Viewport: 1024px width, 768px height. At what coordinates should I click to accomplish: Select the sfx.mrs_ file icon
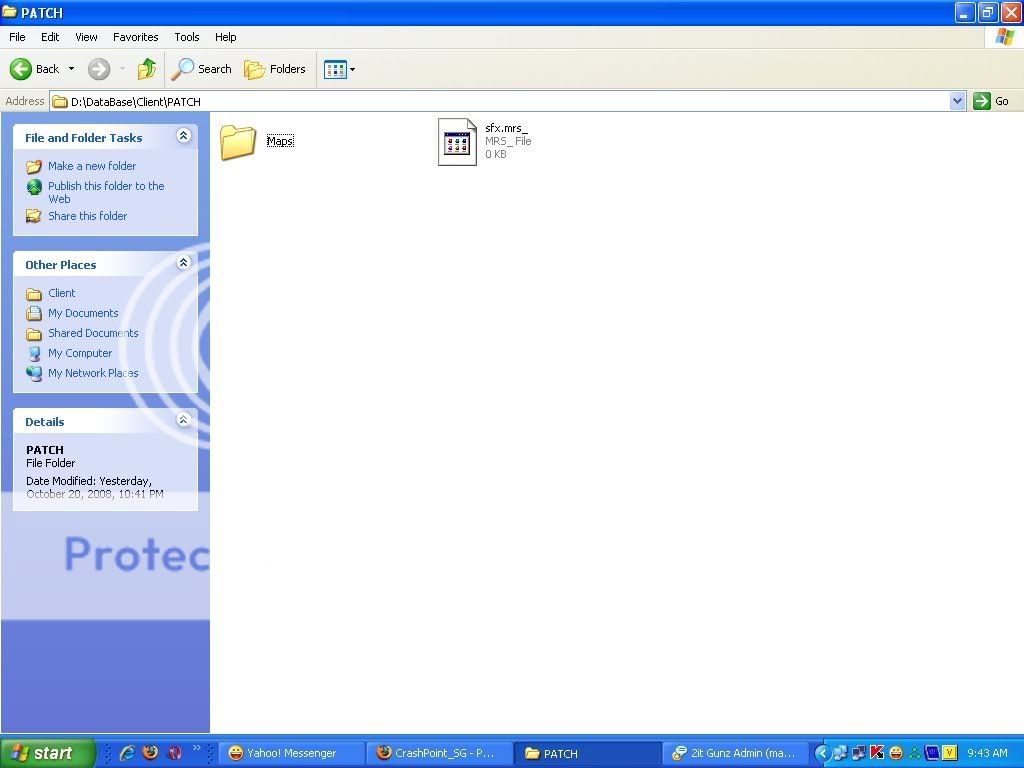[457, 142]
